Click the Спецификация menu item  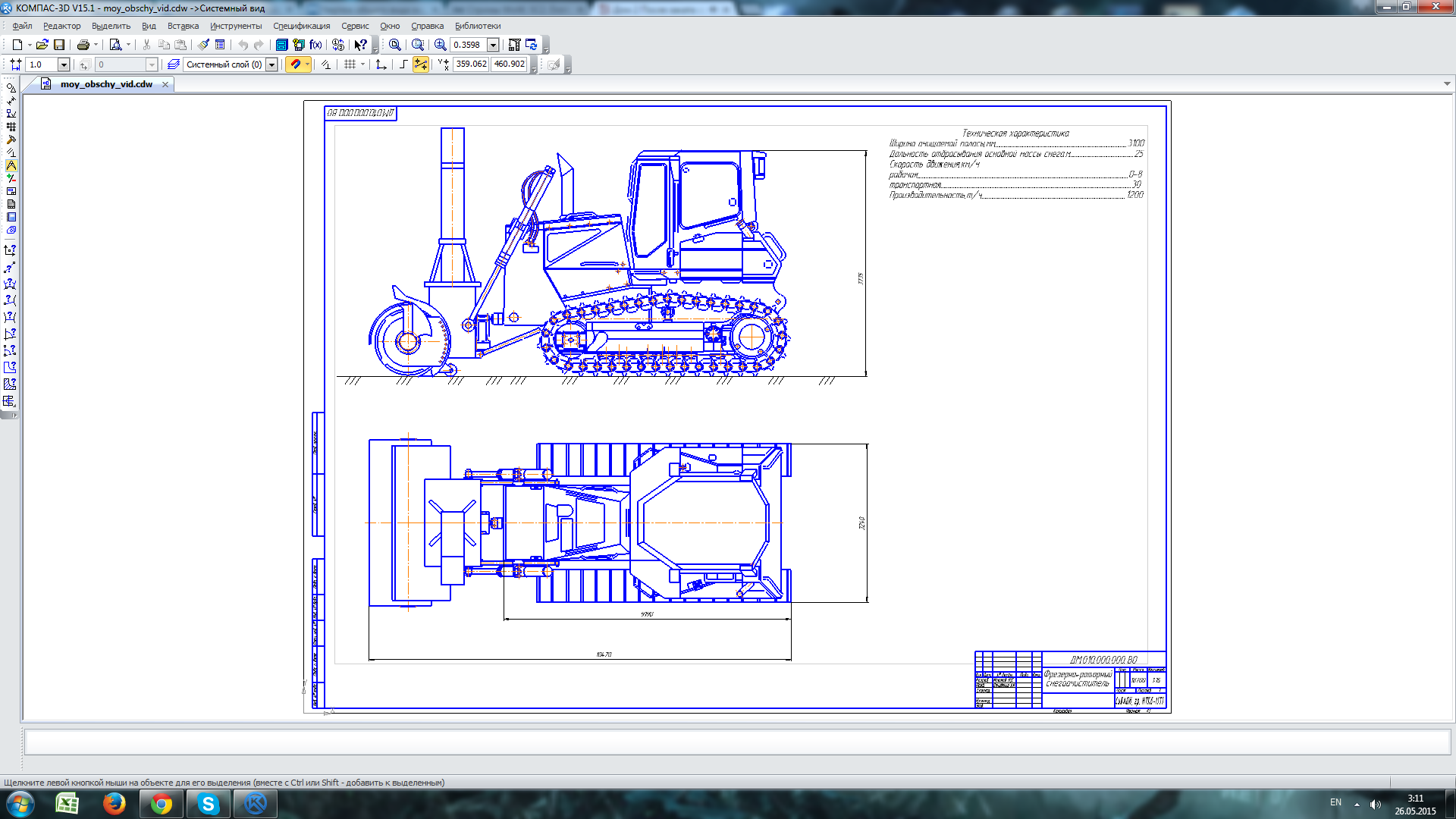pos(305,25)
